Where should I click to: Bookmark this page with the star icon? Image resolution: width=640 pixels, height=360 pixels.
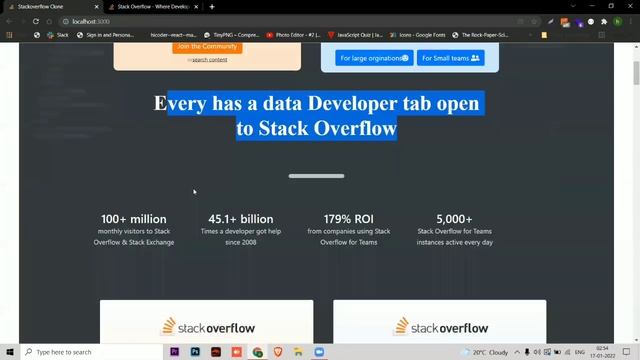pos(534,21)
